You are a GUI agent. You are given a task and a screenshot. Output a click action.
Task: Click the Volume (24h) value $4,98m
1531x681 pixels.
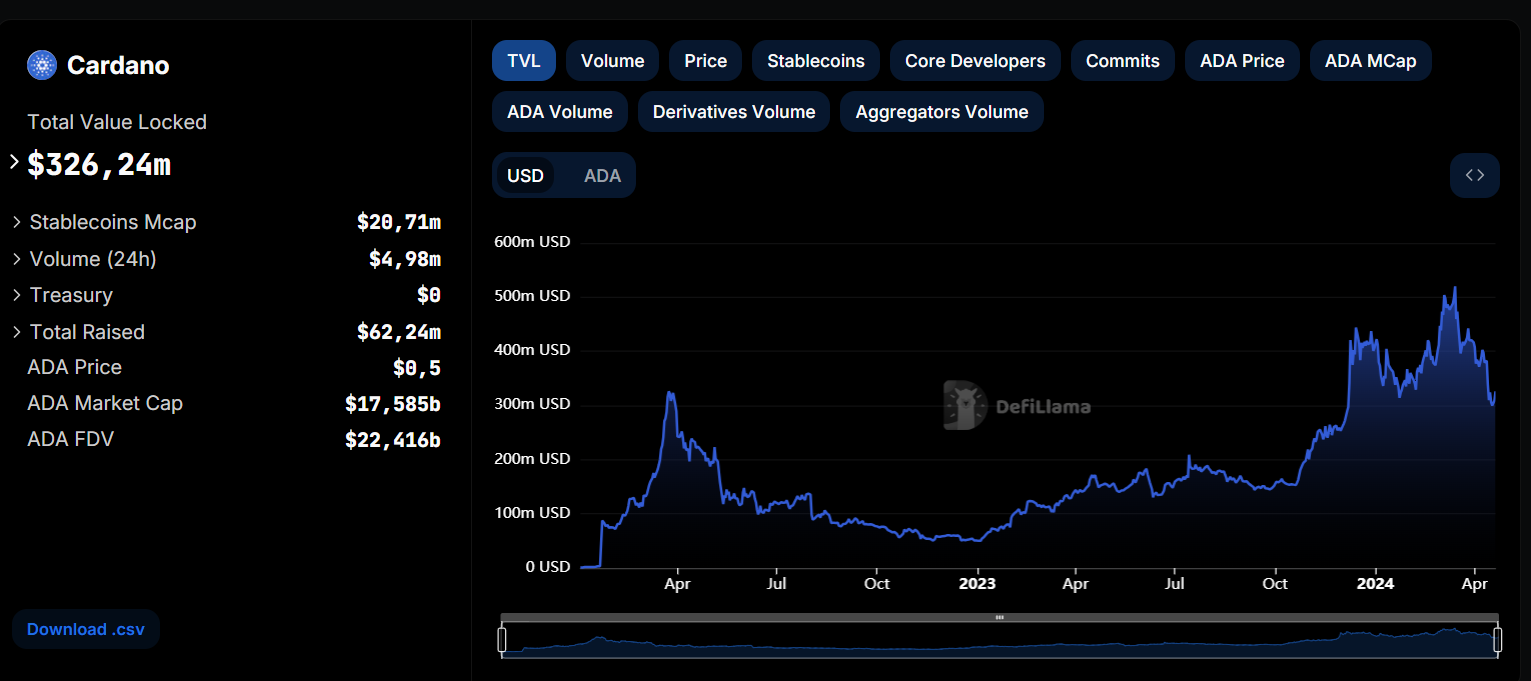point(405,259)
